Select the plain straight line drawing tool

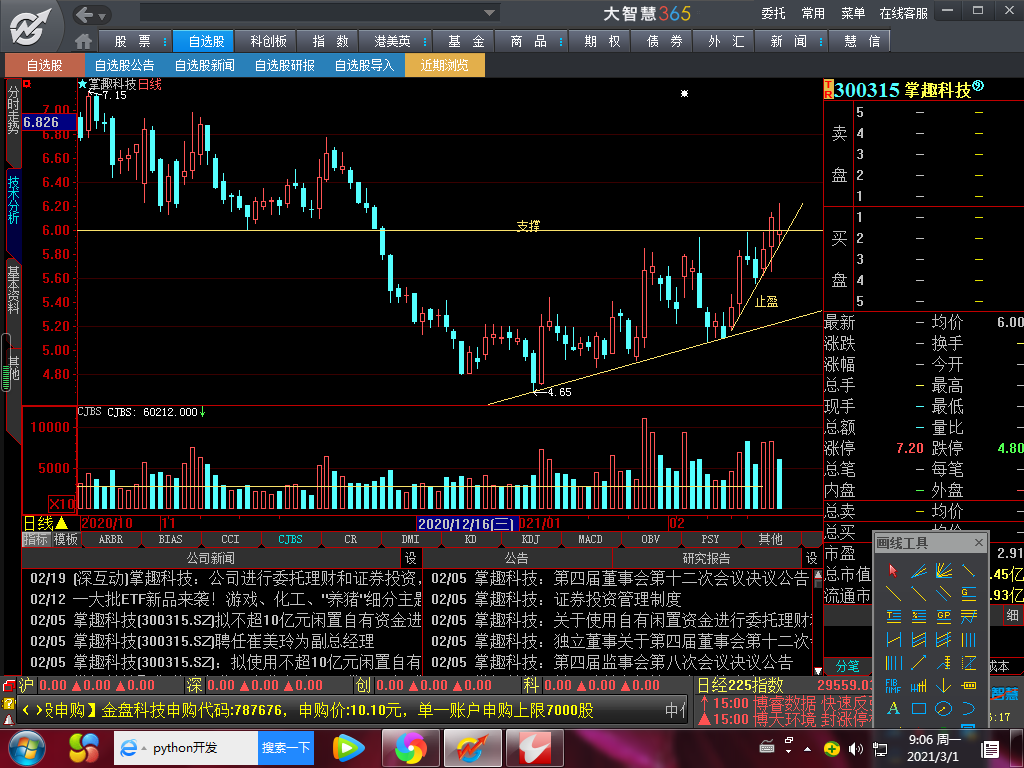click(893, 594)
